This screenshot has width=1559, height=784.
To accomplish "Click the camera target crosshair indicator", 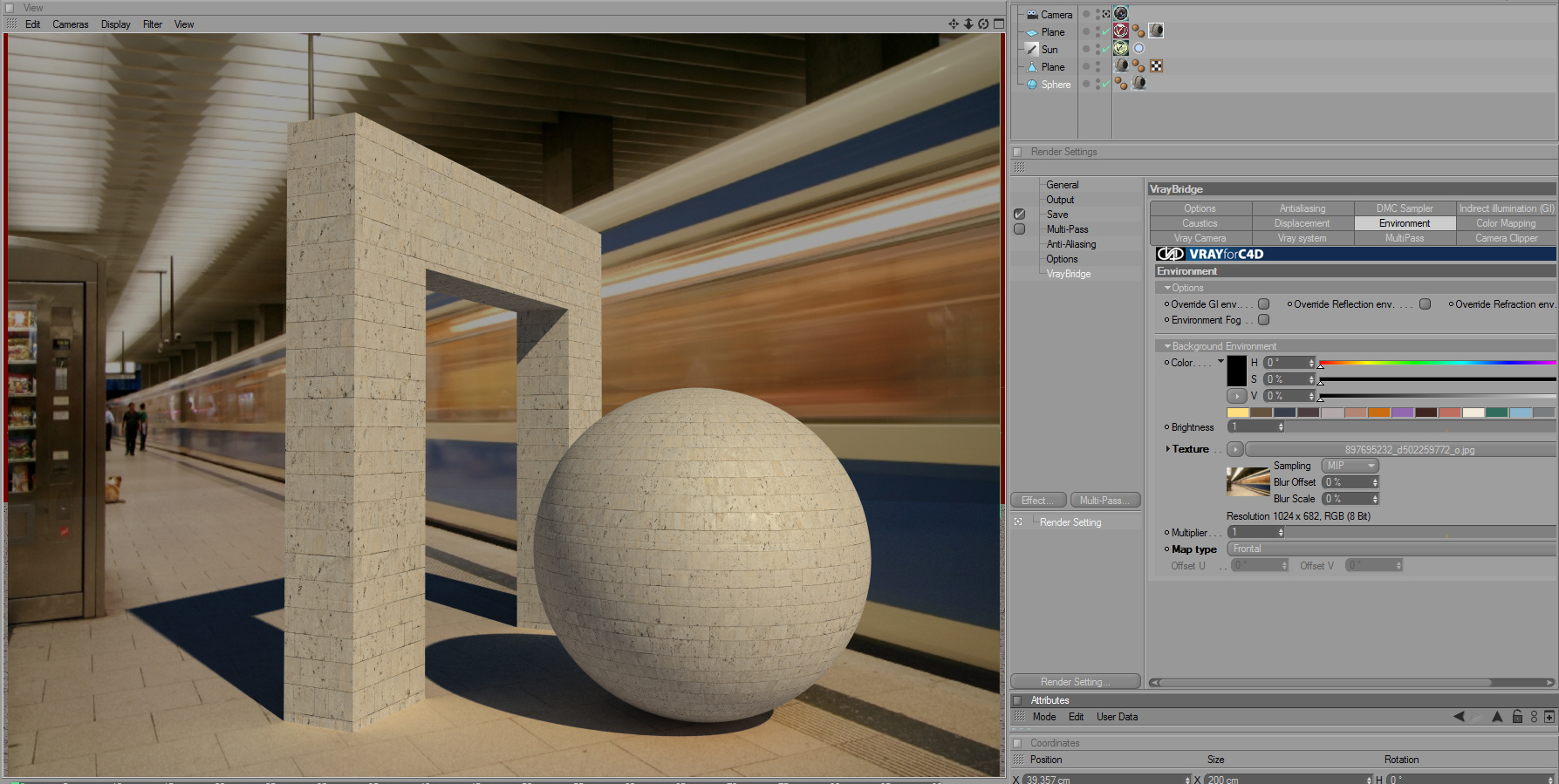I will click(x=1106, y=14).
